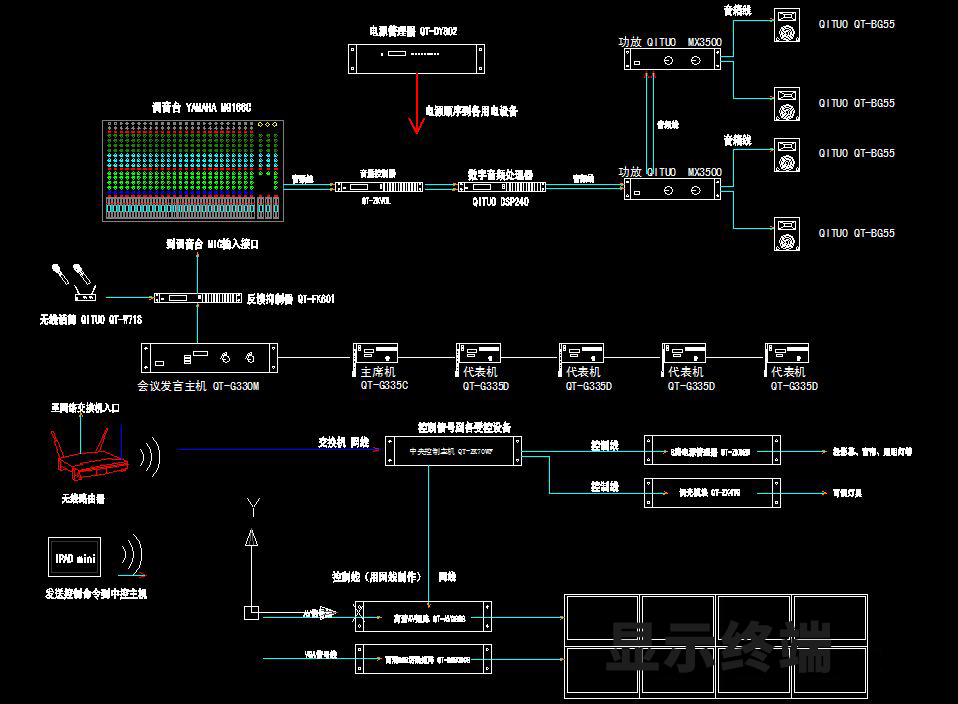Select the central control host unit
This screenshot has height=704, width=958.
coord(453,452)
